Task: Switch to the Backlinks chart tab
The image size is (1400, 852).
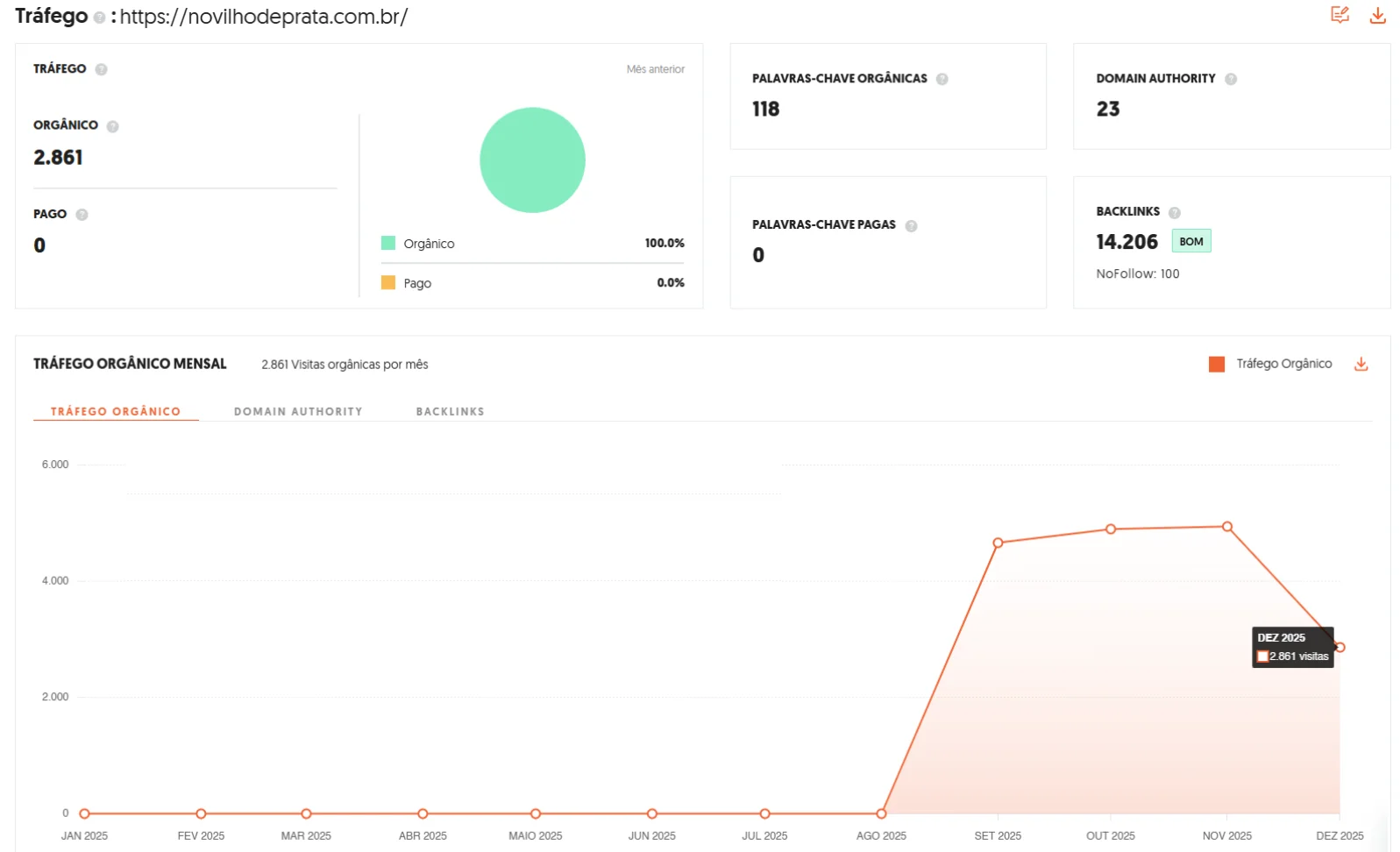Action: [450, 411]
